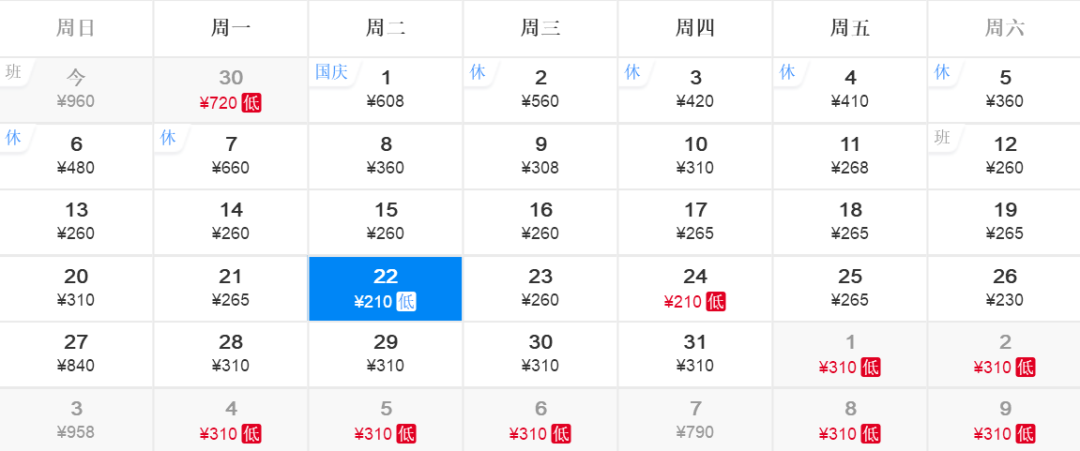Viewport: 1080px width, 451px height.
Task: Select date 9 with ¥308 fare
Action: click(x=541, y=156)
